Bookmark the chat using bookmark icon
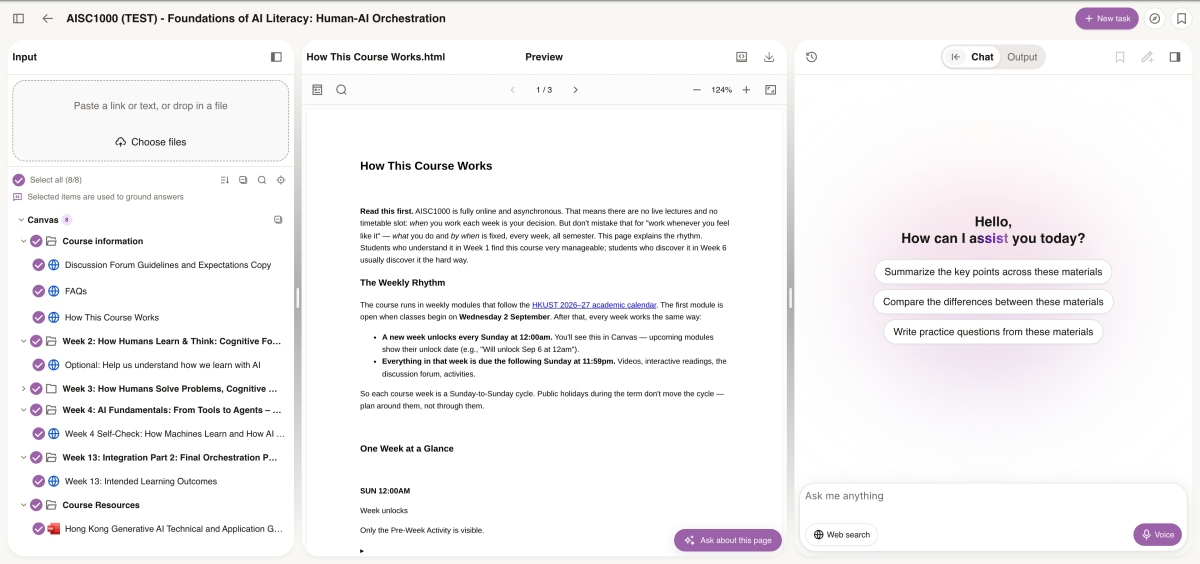 click(1120, 57)
